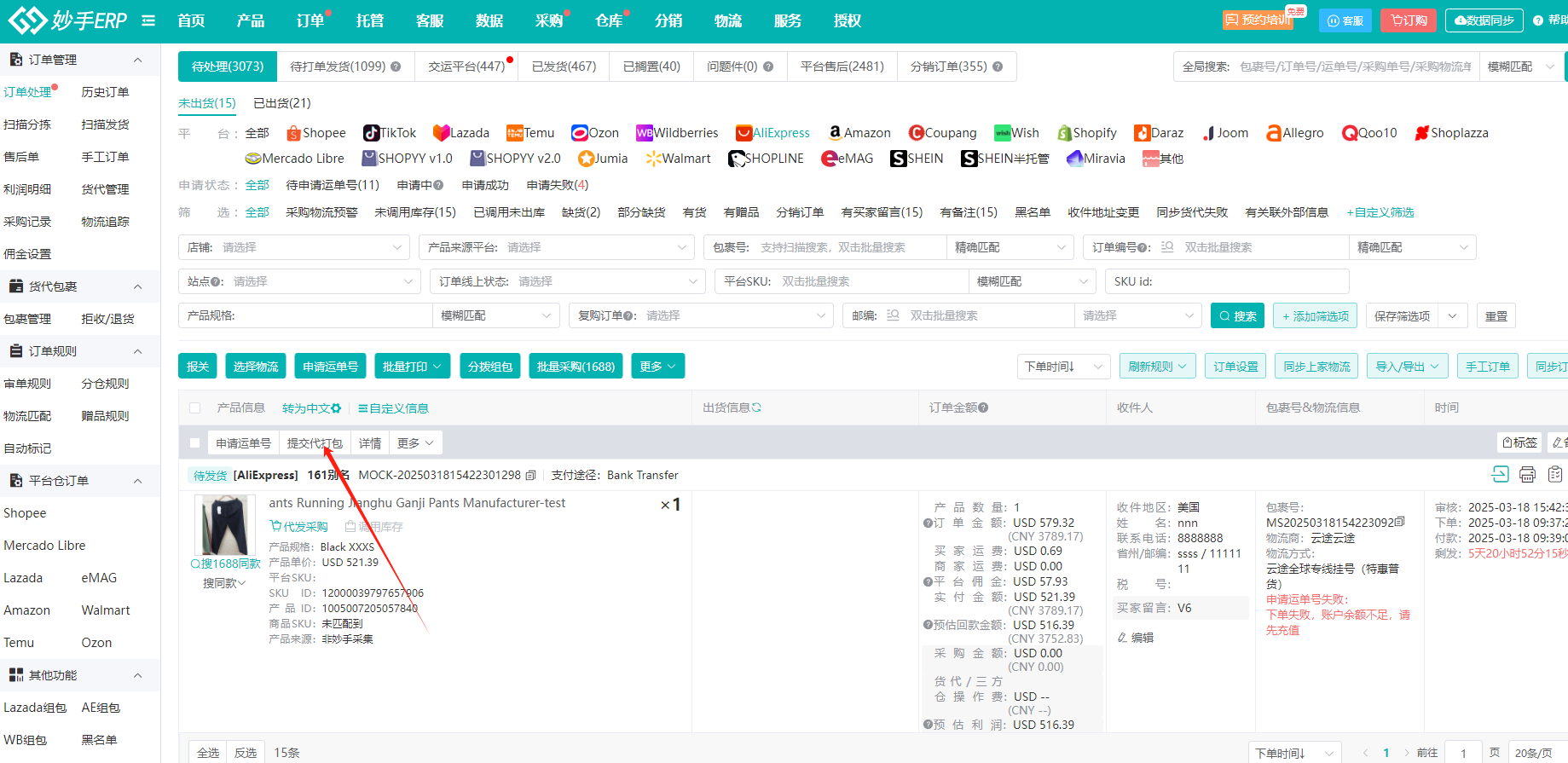This screenshot has width=1568, height=763.
Task: Click 全选 to select all orders at the bottom
Action: (x=208, y=753)
